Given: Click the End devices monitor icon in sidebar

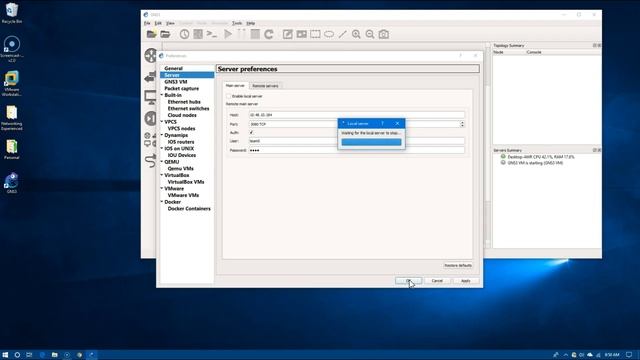Looking at the screenshot, I should [x=151, y=97].
